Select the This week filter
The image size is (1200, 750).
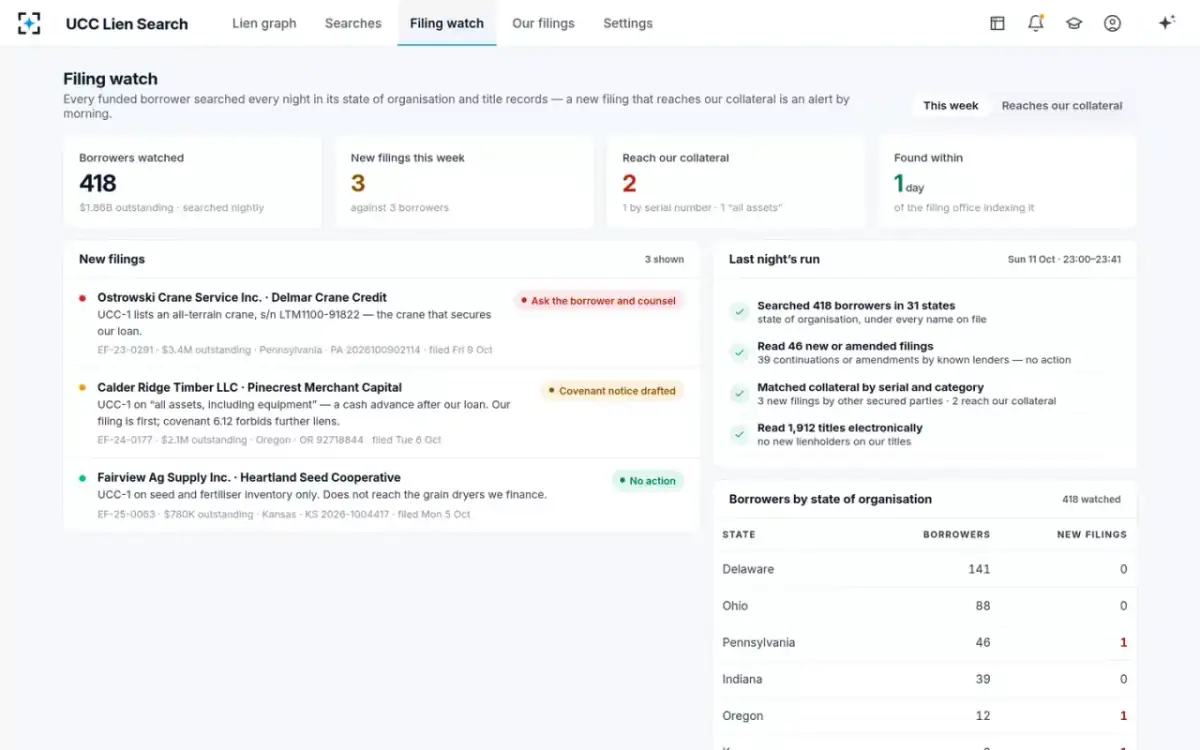pyautogui.click(x=951, y=106)
